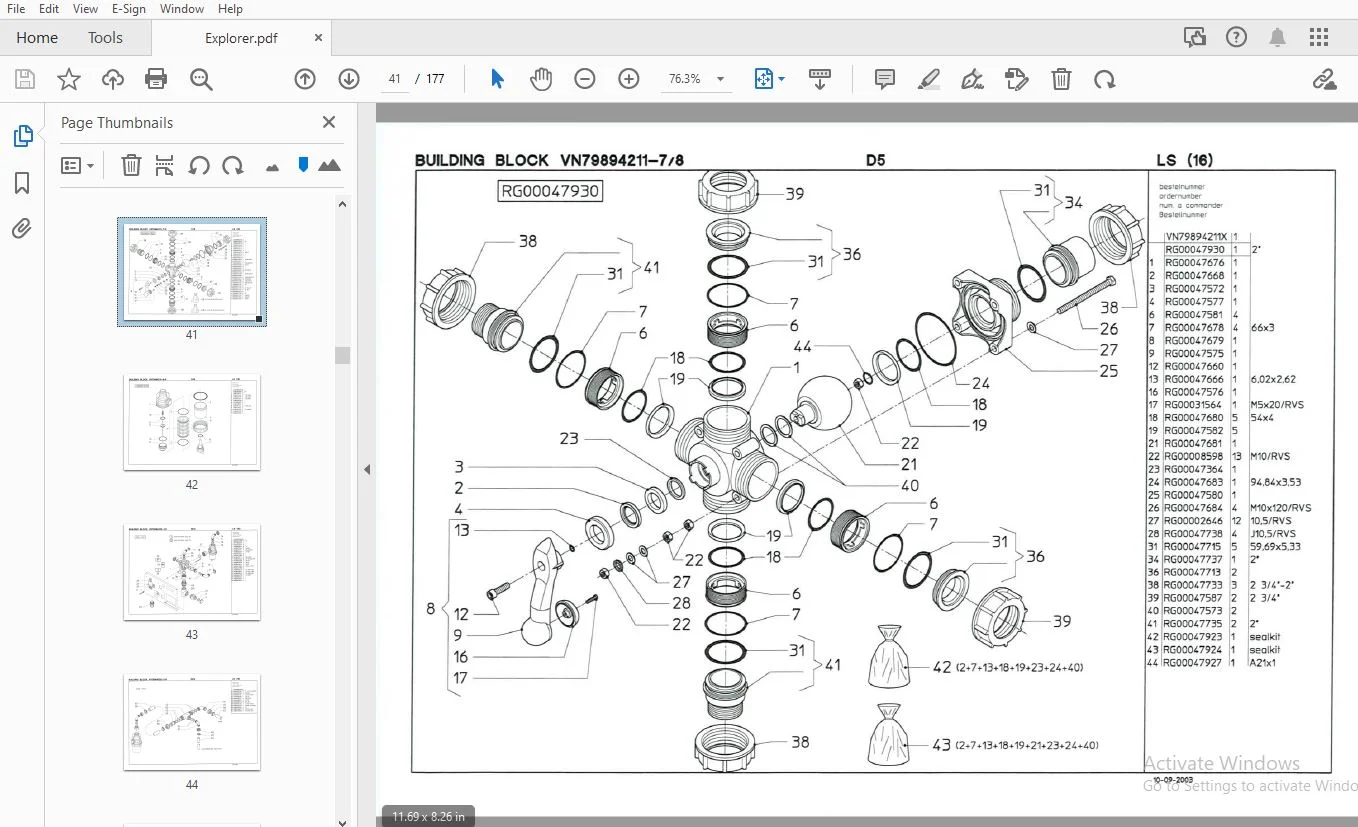Select the page 43 thumbnail
The image size is (1358, 827).
coord(192,572)
